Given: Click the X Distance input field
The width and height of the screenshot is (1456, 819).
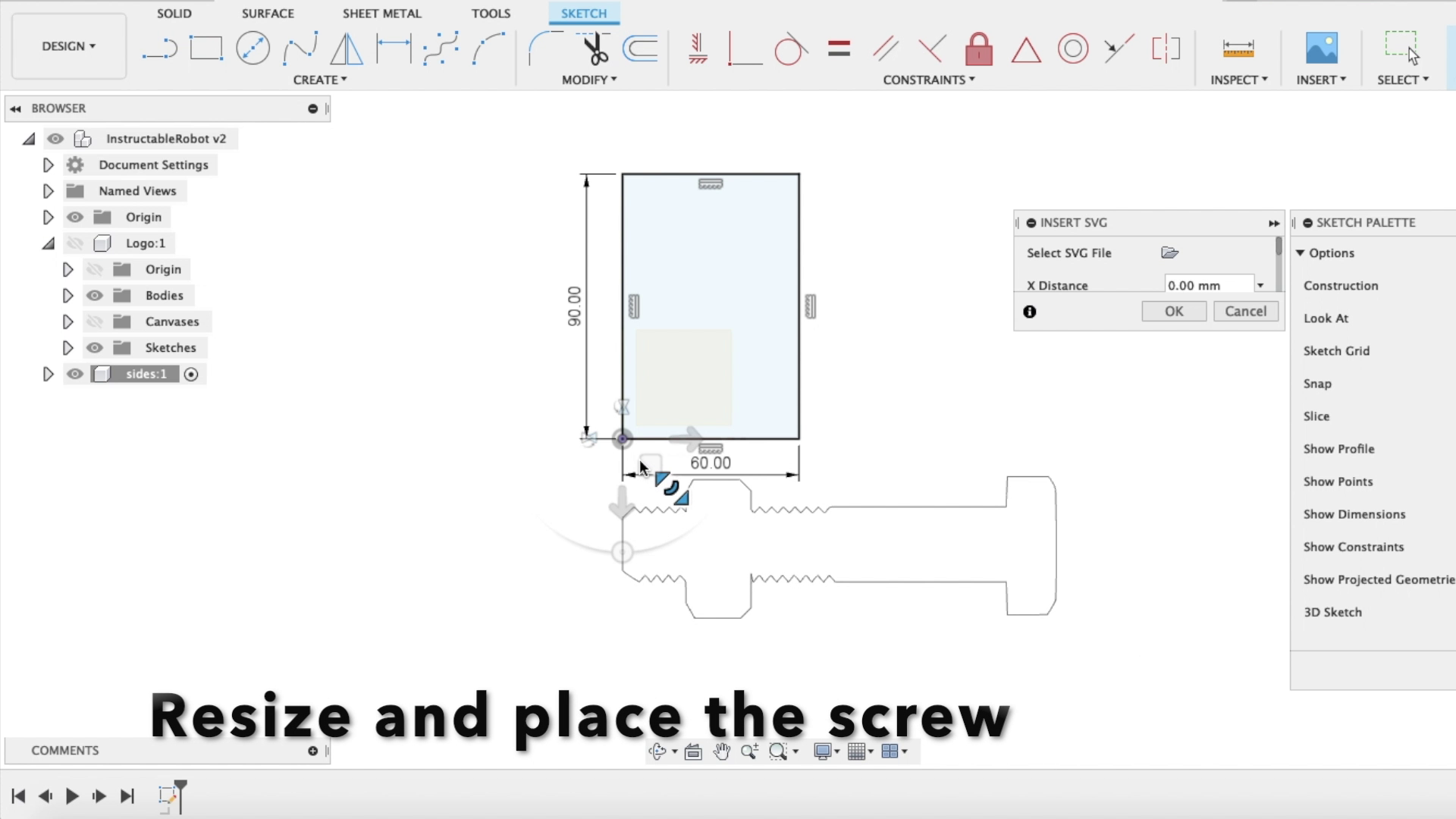Looking at the screenshot, I should [1207, 286].
